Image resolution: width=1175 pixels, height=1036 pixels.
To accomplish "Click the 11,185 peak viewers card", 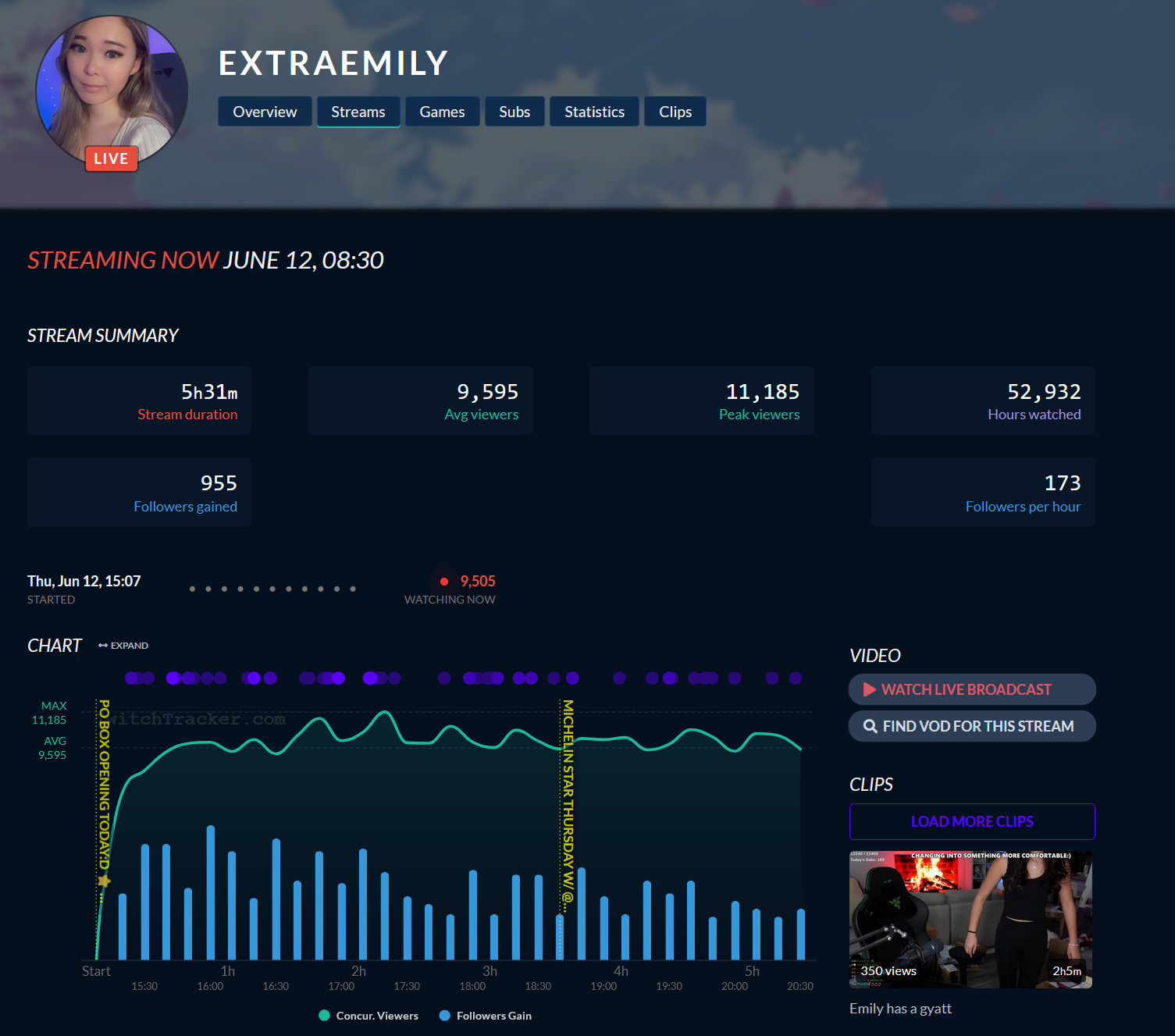I will (702, 401).
